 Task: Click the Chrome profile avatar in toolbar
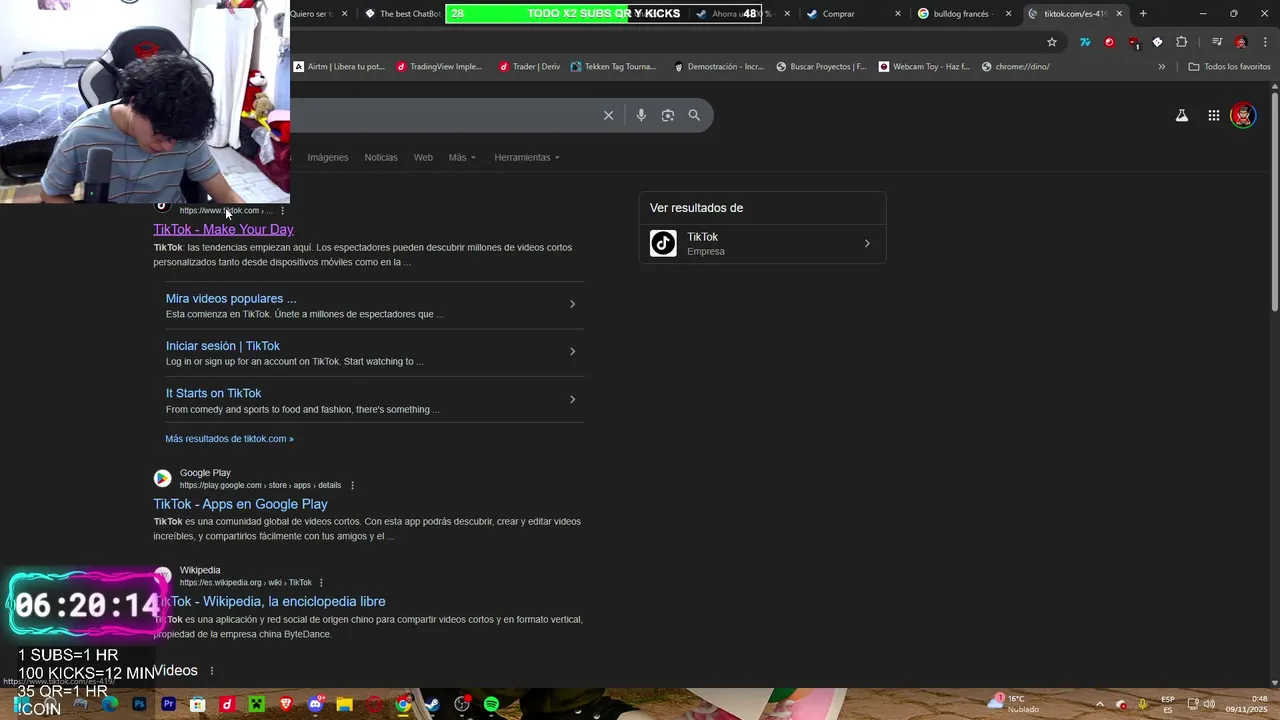pos(1241,42)
